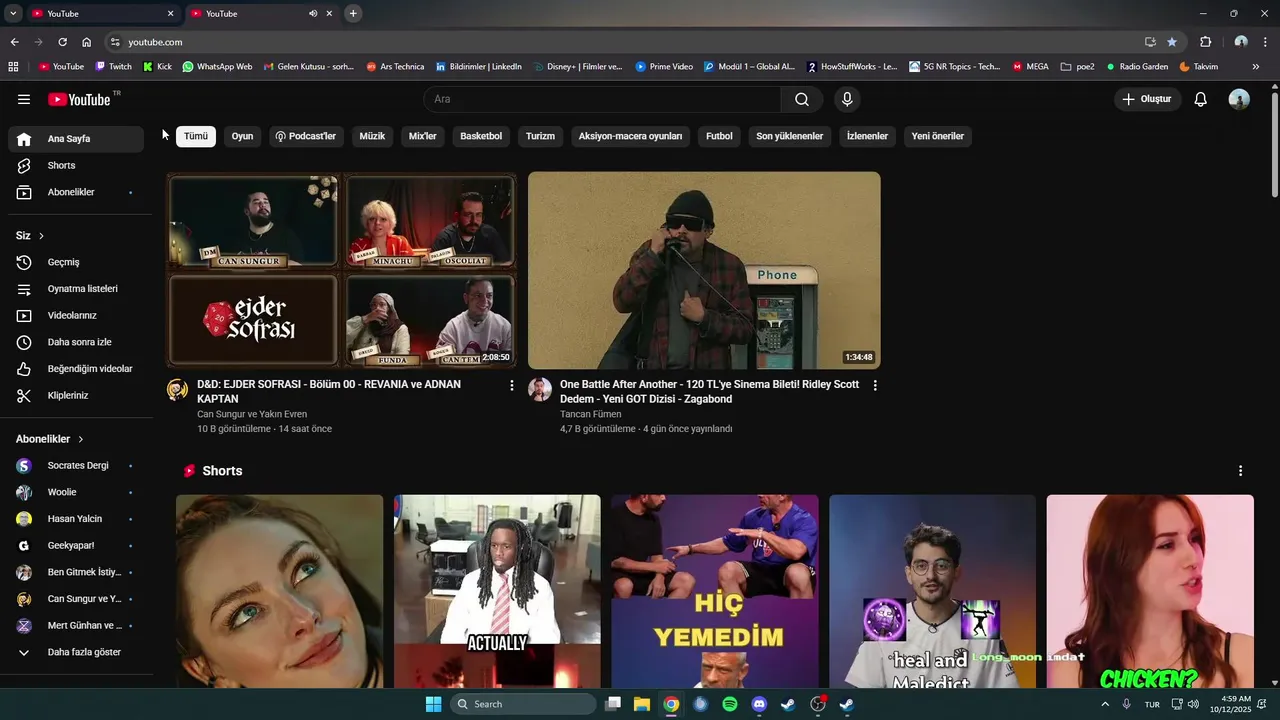The image size is (1280, 720).
Task: Click the Oluştur create button
Action: coord(1147,99)
